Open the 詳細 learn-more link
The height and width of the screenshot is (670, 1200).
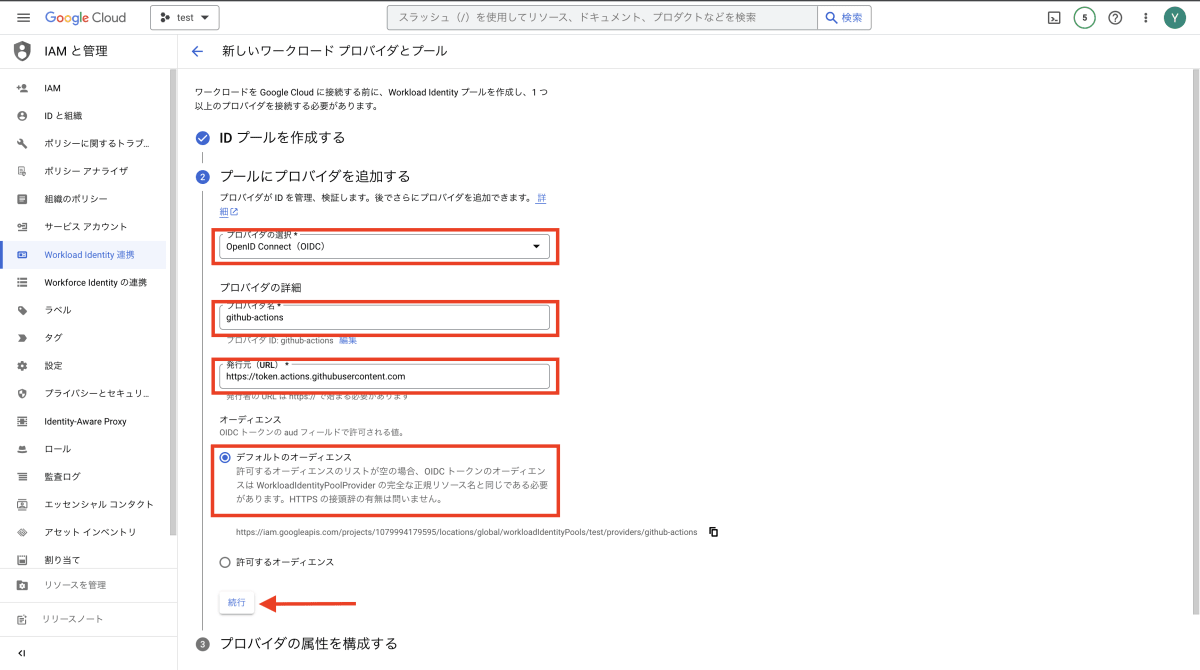542,198
